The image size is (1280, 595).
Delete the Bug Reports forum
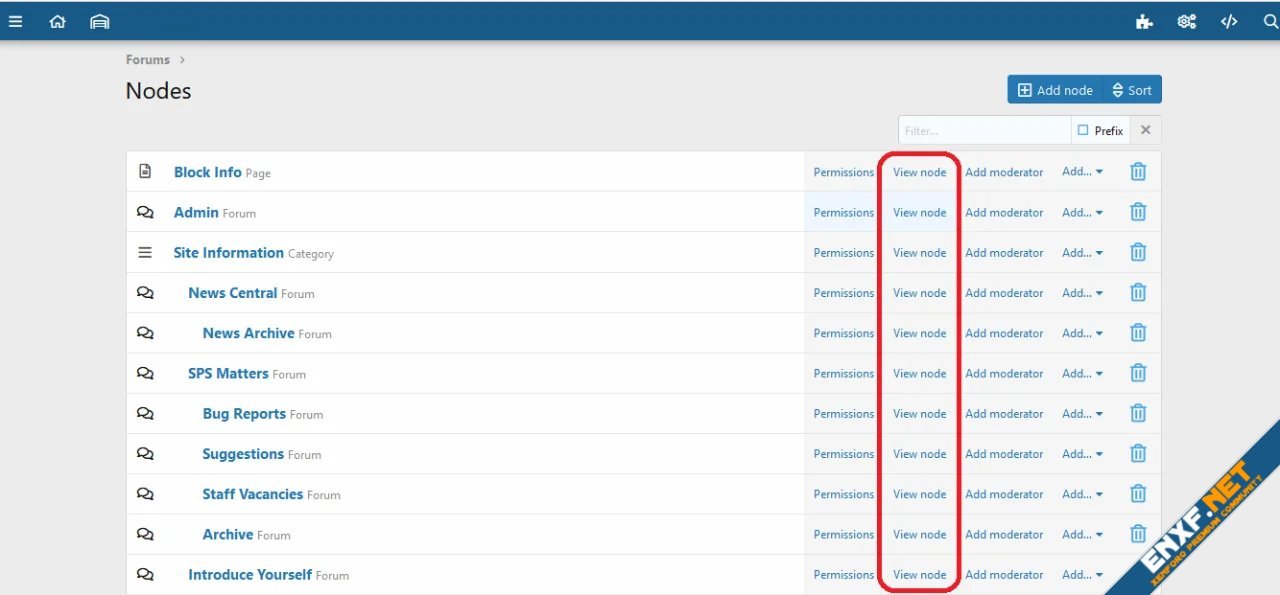pyautogui.click(x=1138, y=414)
